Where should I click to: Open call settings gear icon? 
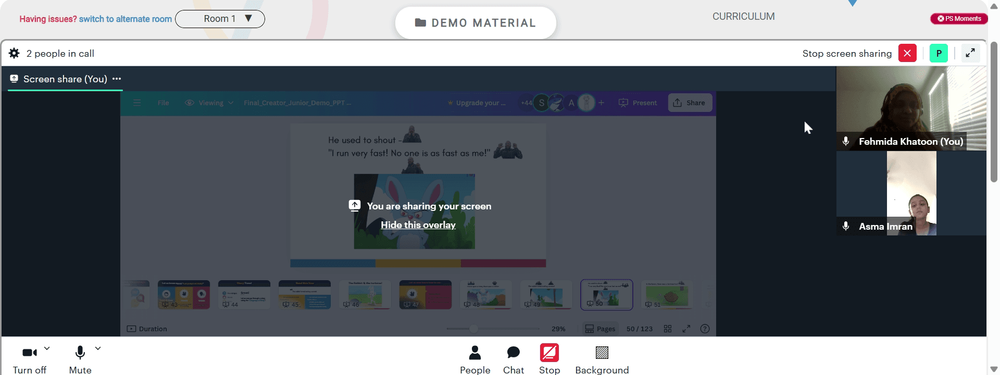(14, 54)
